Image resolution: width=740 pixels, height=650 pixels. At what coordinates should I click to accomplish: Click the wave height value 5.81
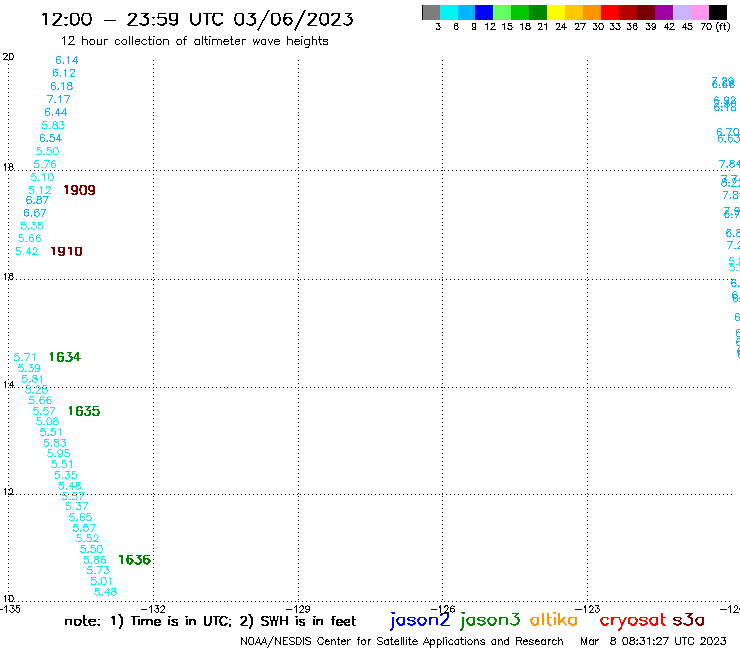(32, 379)
